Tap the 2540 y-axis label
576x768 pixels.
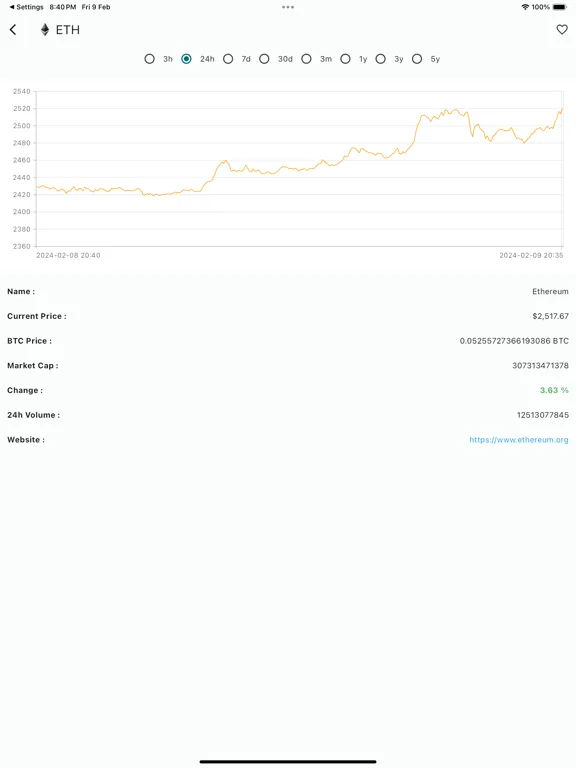tap(22, 92)
